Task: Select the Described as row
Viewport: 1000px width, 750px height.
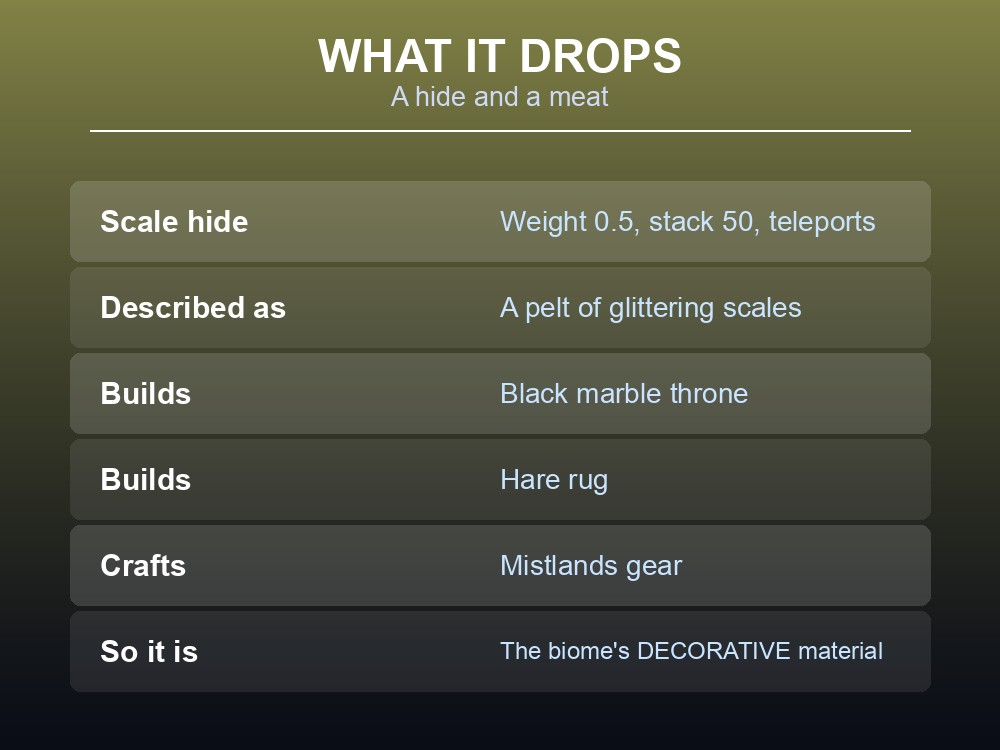Action: [x=500, y=307]
